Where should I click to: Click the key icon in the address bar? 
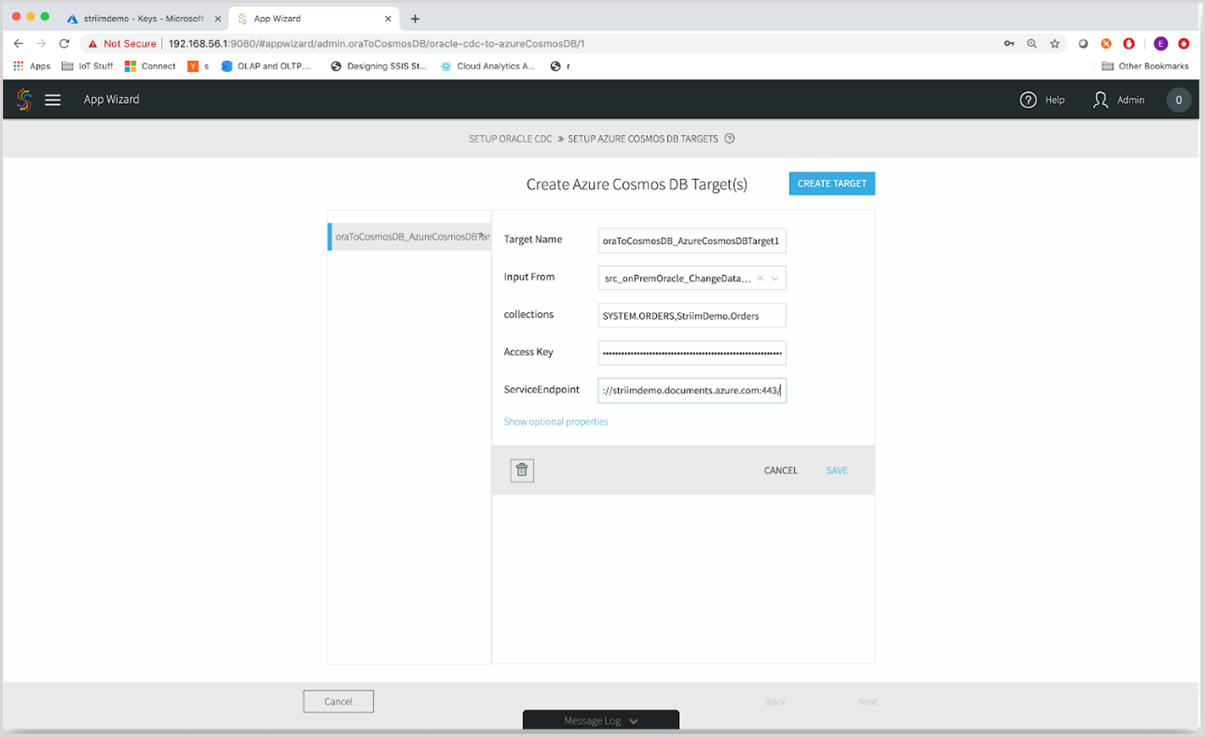point(1009,43)
